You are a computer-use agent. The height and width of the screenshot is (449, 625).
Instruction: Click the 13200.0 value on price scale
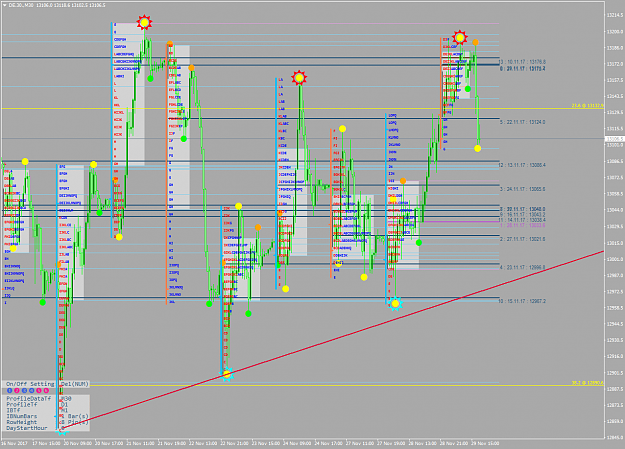tap(614, 32)
